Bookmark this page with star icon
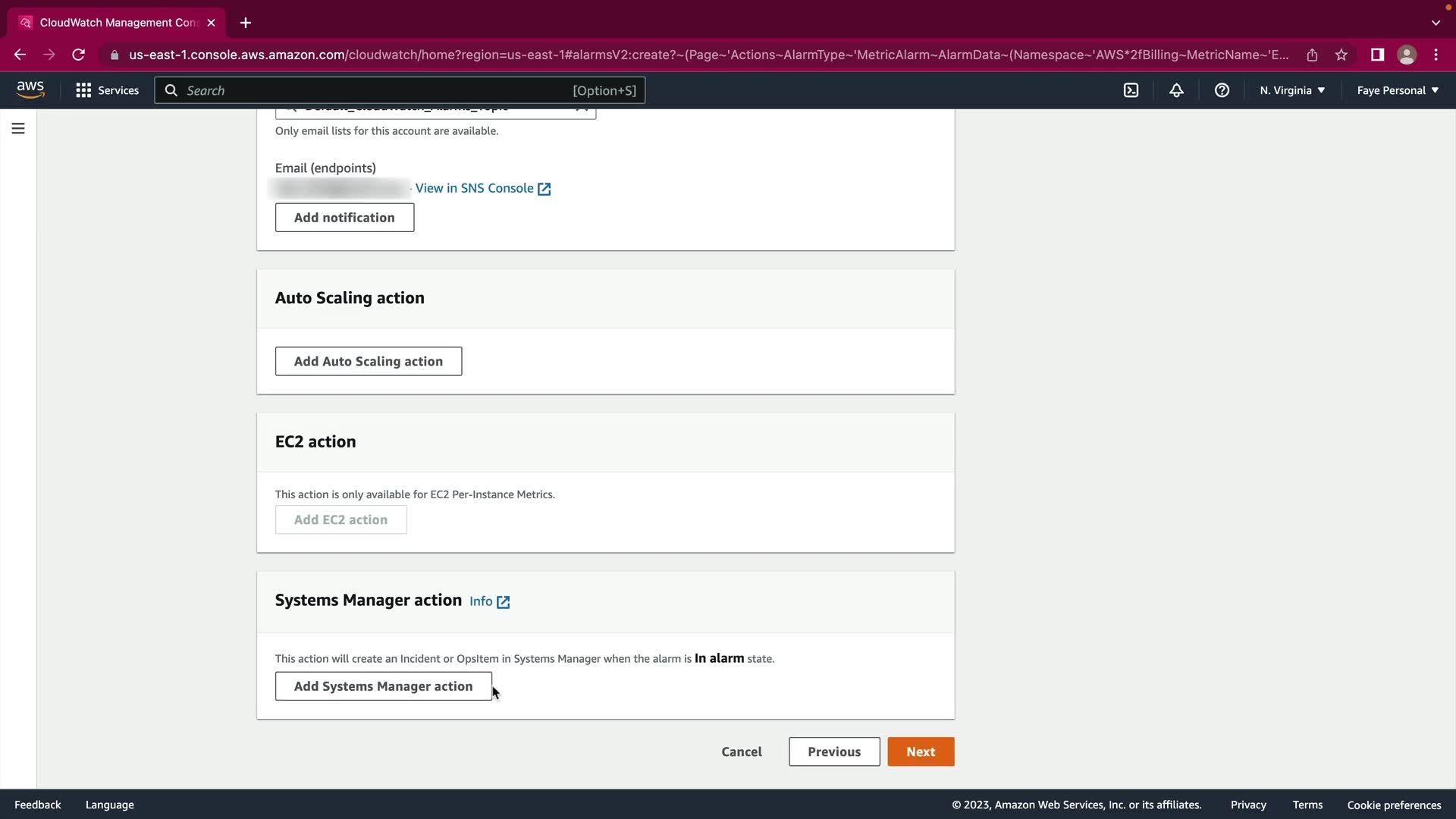1456x819 pixels. click(1341, 55)
